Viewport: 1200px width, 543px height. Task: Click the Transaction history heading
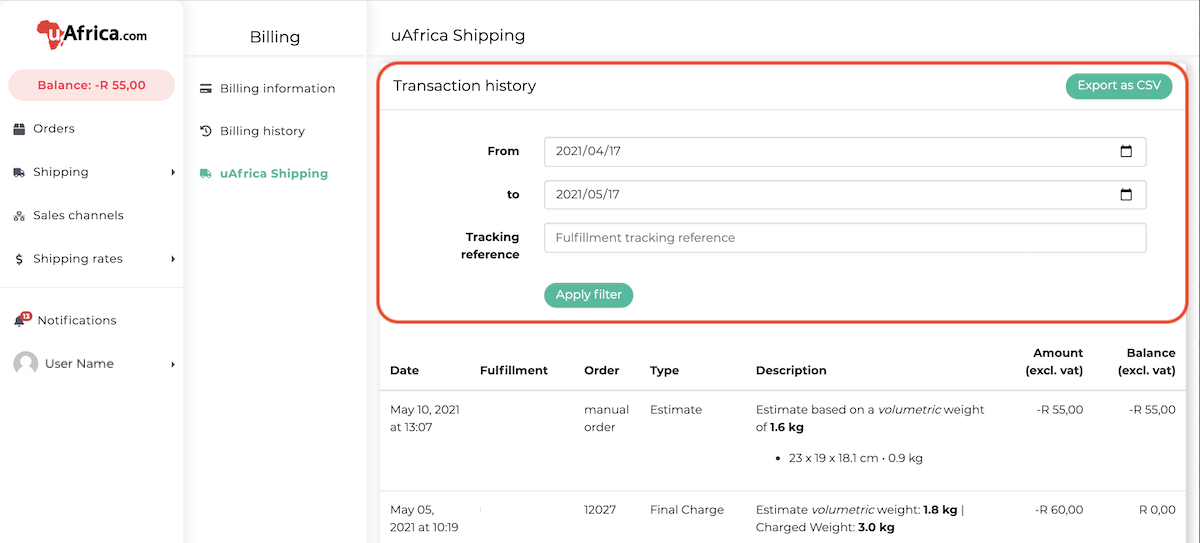pos(465,86)
